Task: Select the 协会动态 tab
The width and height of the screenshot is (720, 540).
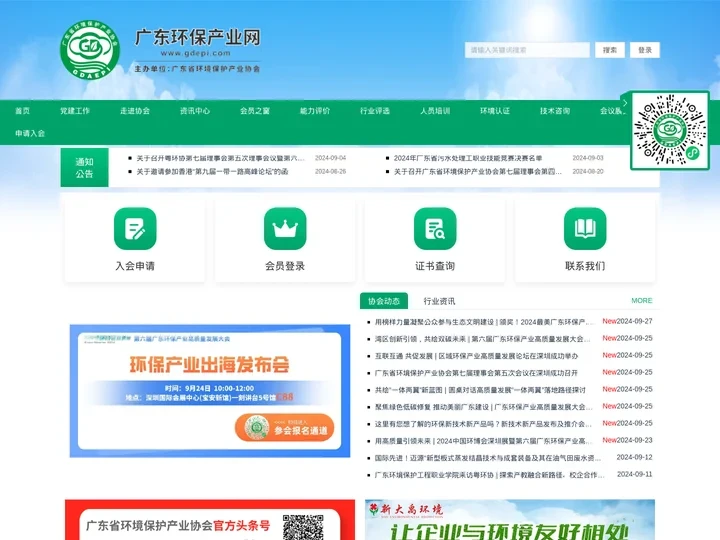Action: (384, 301)
